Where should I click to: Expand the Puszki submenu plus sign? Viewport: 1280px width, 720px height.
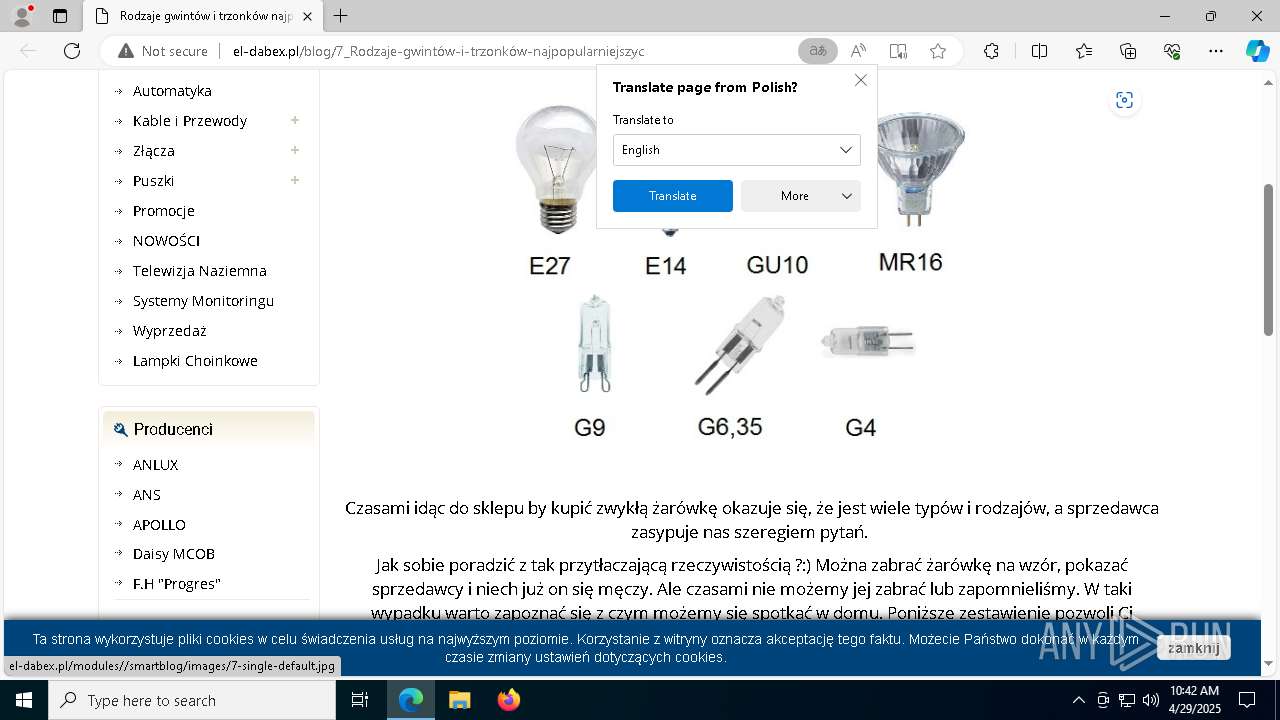point(295,180)
